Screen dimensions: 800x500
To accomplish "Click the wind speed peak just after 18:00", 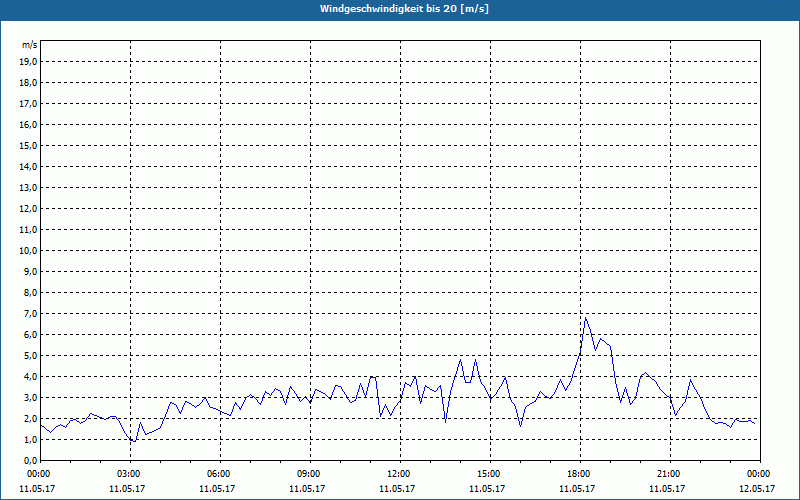I will point(586,318).
